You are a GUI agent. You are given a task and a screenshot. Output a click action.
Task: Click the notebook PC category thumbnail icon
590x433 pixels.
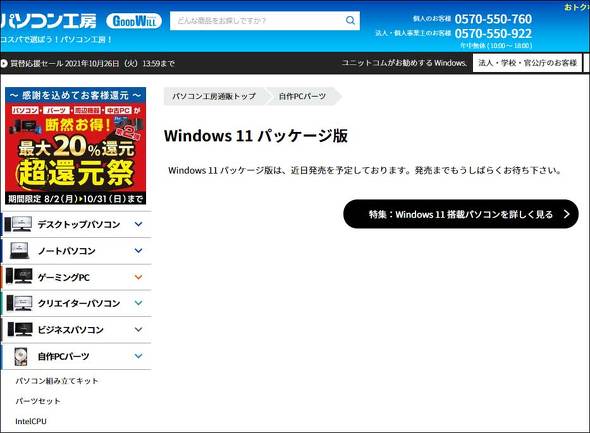(19, 251)
